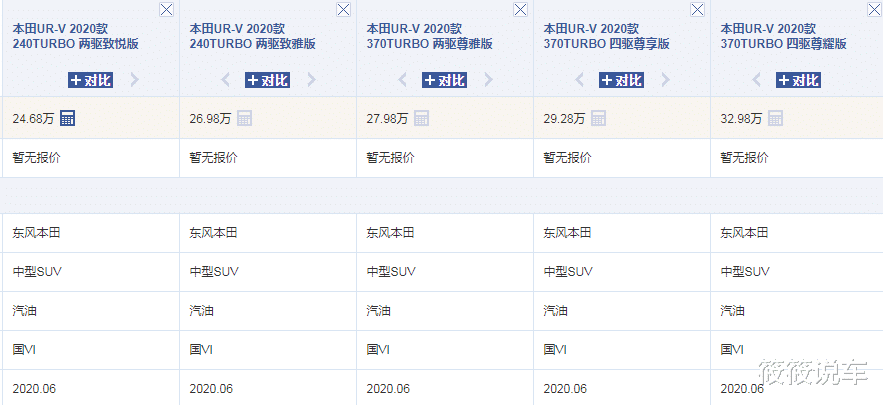Viewport: 883px width, 405px height.
Task: Move the 两驱致悦版 column right with its arrow
Action: pyautogui.click(x=135, y=79)
